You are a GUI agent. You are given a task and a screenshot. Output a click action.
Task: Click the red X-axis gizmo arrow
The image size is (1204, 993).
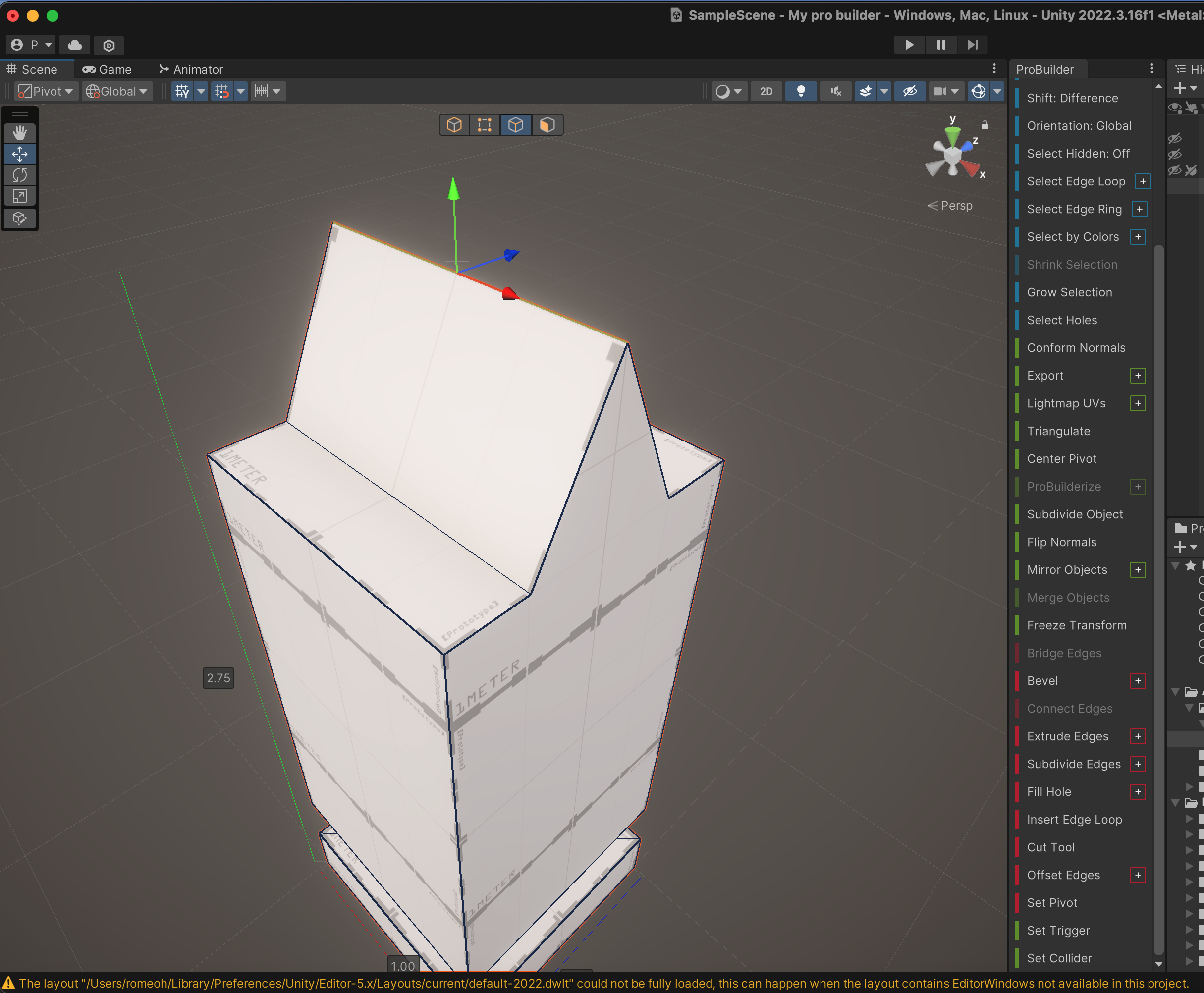click(x=509, y=294)
